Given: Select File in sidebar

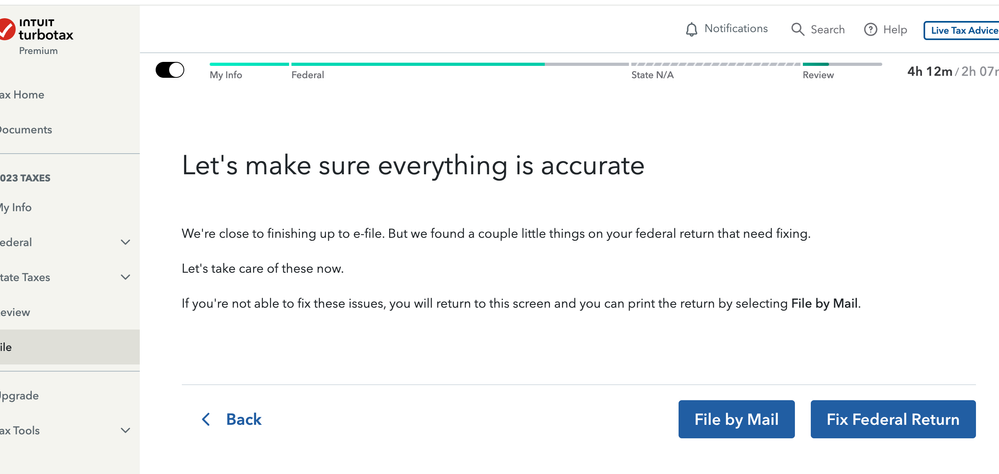Looking at the screenshot, I should (69, 347).
